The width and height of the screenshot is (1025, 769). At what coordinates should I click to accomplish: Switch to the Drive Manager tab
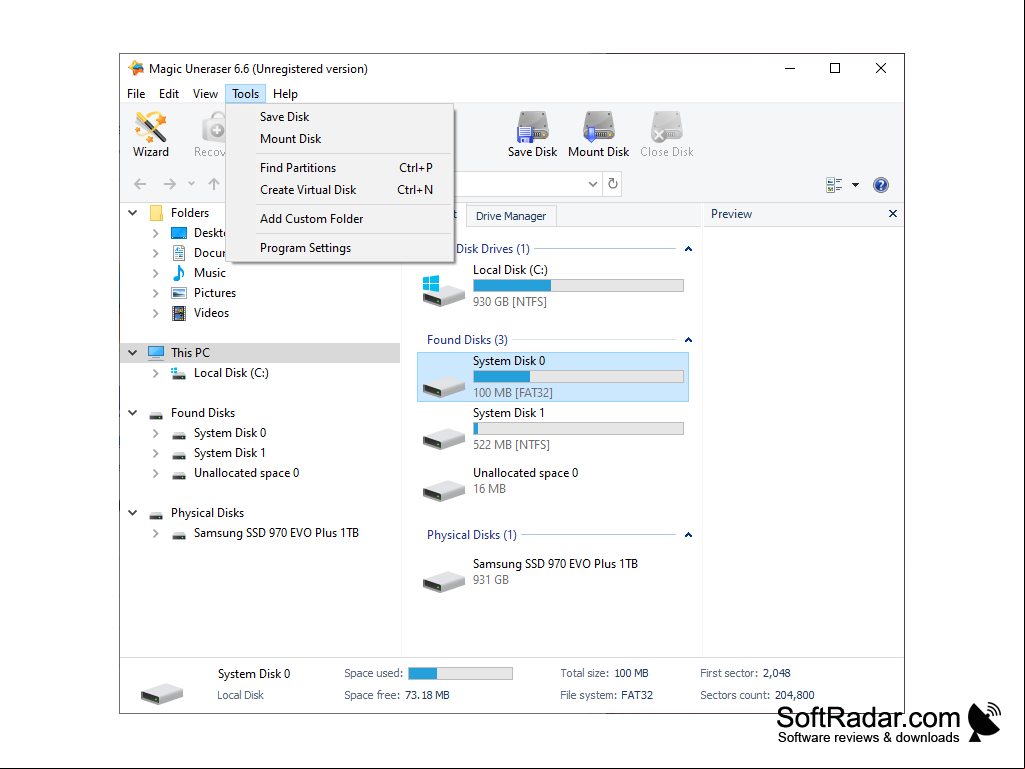click(511, 216)
